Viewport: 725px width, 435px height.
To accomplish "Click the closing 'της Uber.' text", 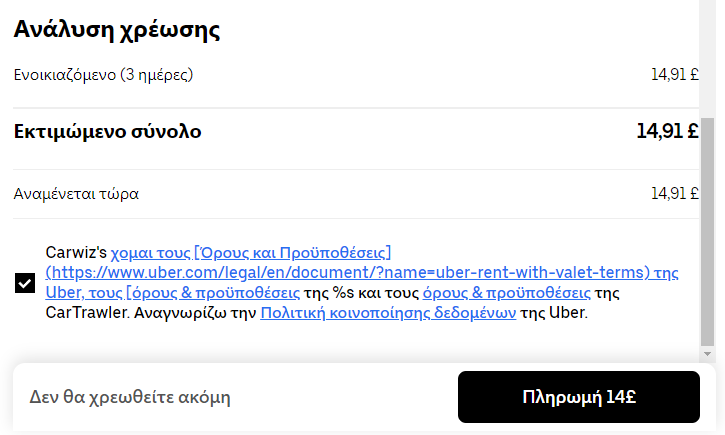I will pyautogui.click(x=554, y=313).
